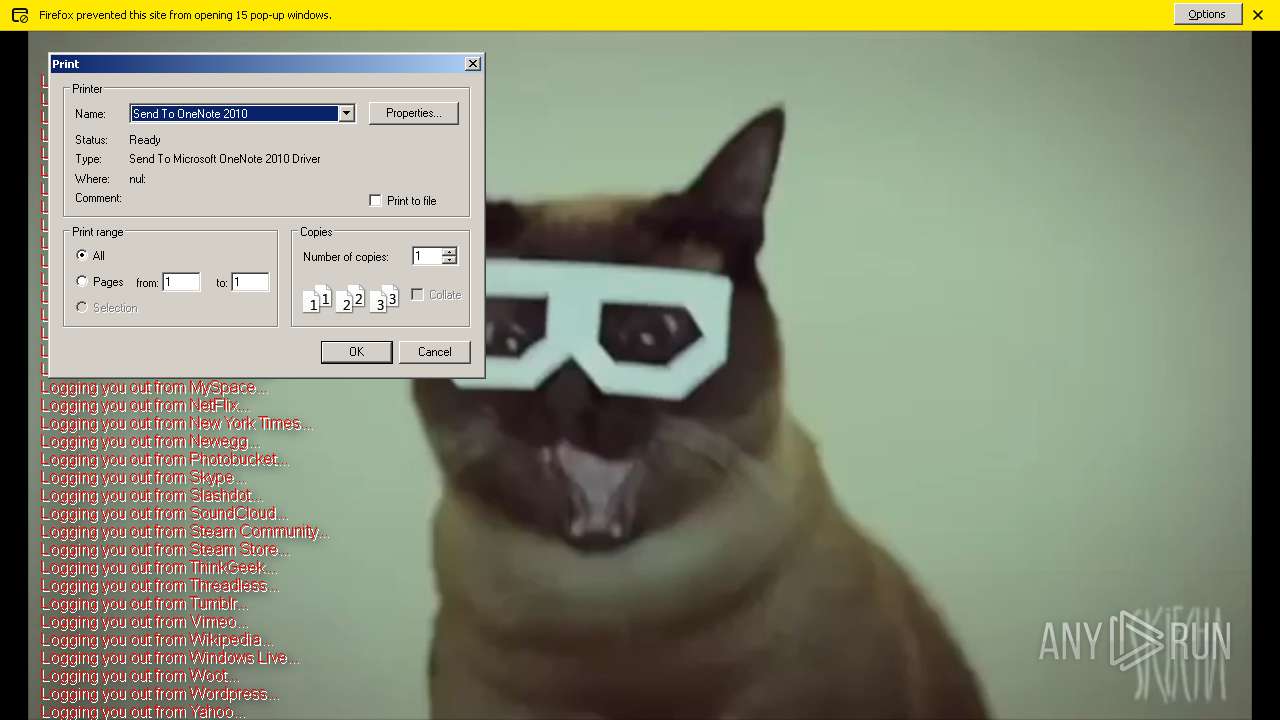Open the printer Name dropdown
The height and width of the screenshot is (720, 1280).
click(346, 114)
